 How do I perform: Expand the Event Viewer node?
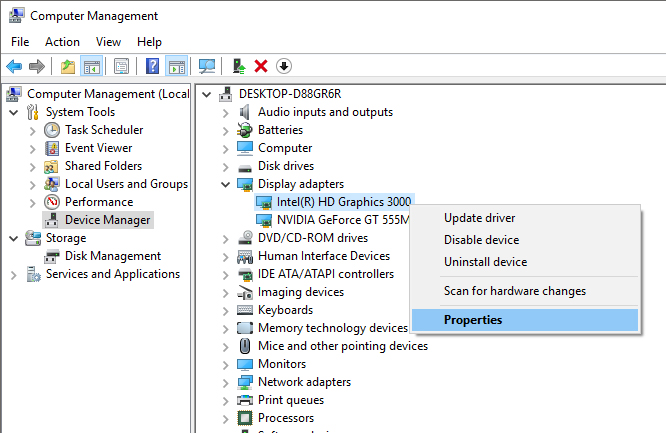[33, 149]
